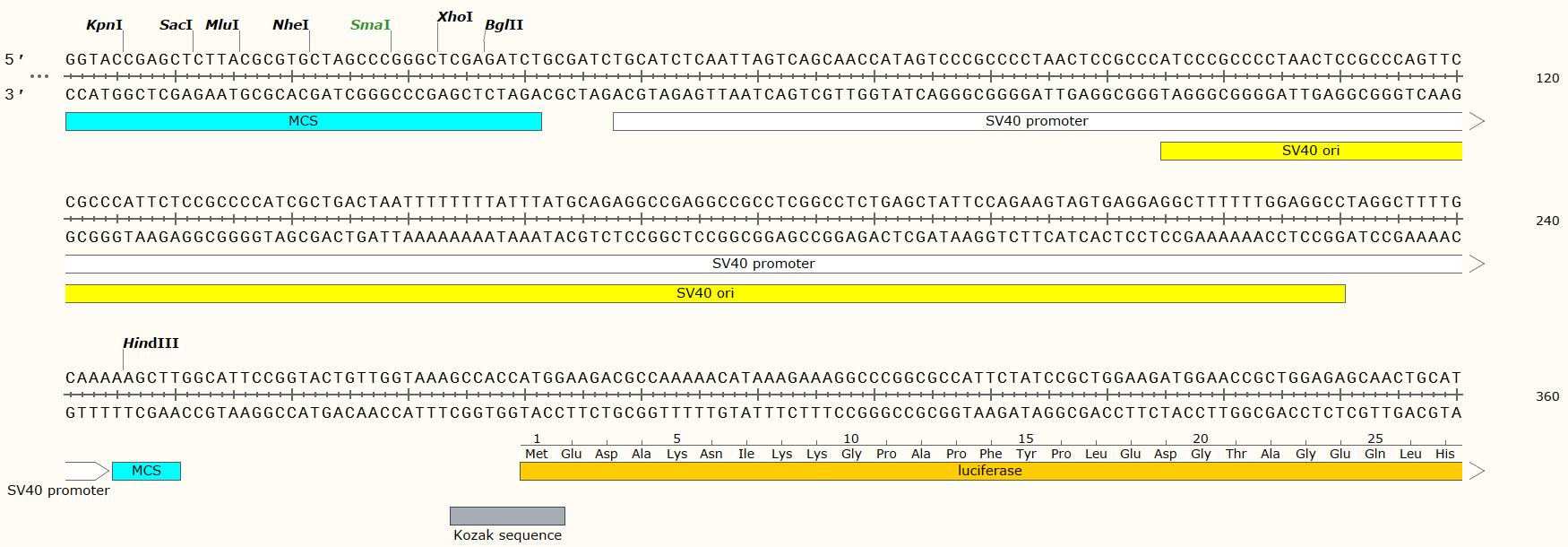Click the KpnI restriction site label
The height and width of the screenshot is (547, 1568).
point(104,25)
